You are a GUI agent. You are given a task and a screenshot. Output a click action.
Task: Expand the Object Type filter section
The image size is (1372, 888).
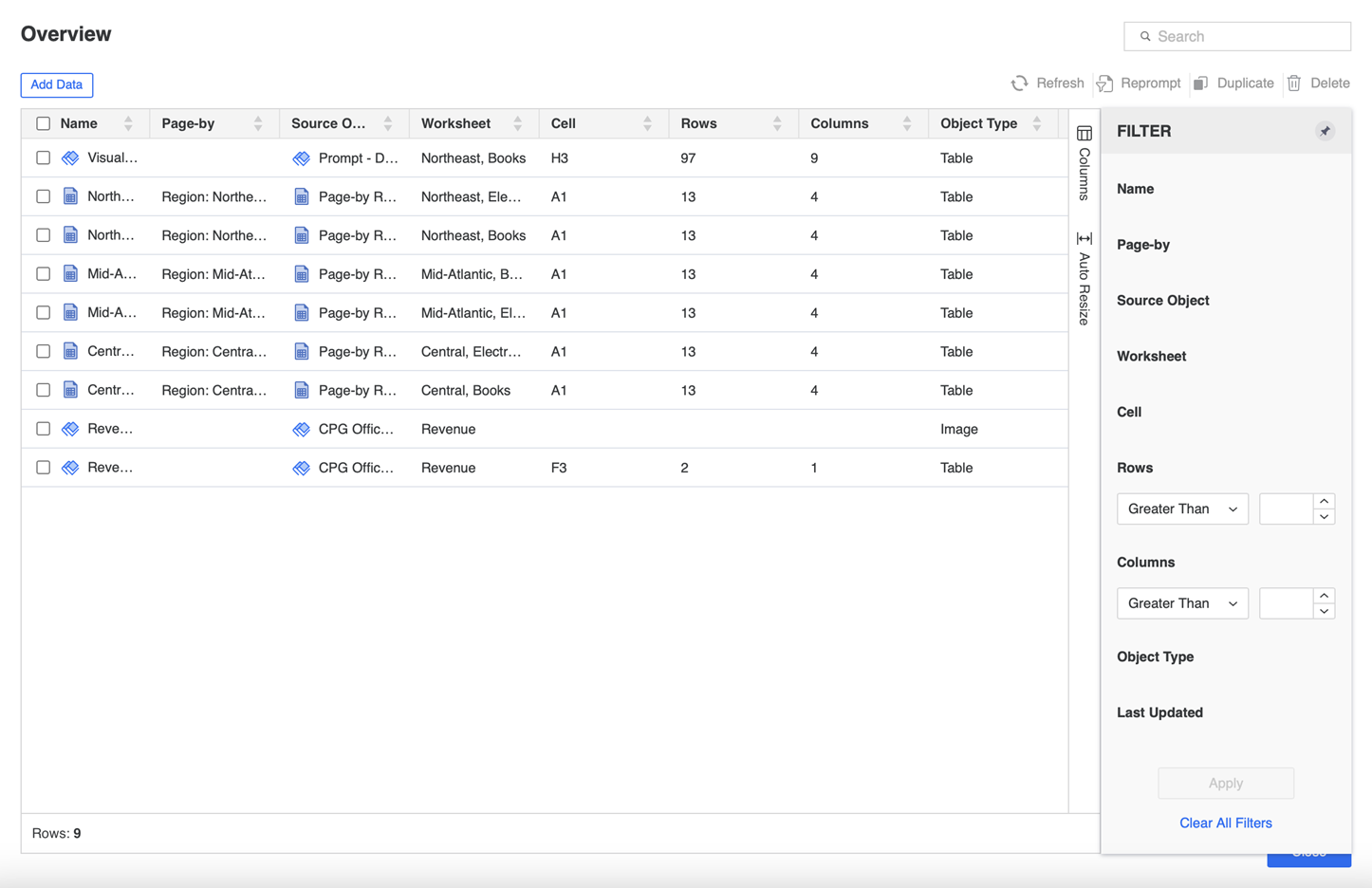(x=1155, y=657)
